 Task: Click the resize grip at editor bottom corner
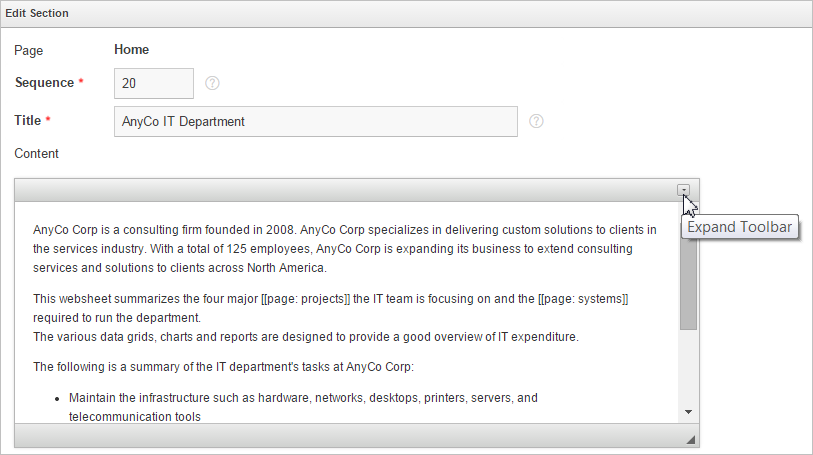click(x=690, y=439)
